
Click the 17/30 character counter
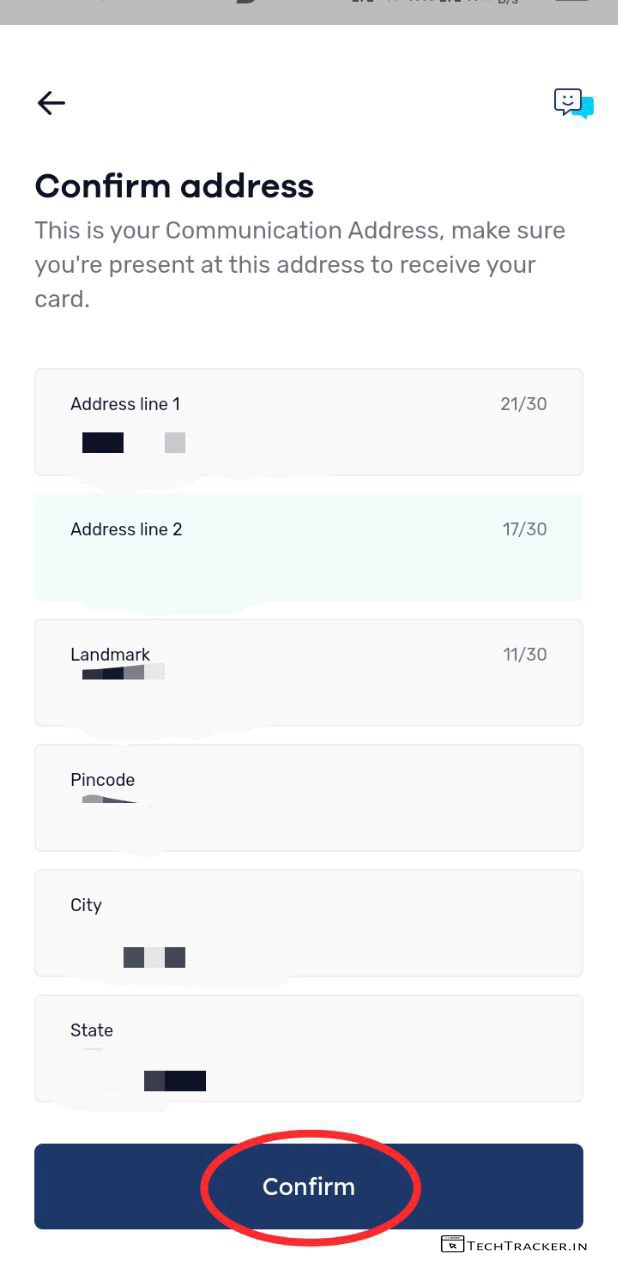(x=524, y=529)
